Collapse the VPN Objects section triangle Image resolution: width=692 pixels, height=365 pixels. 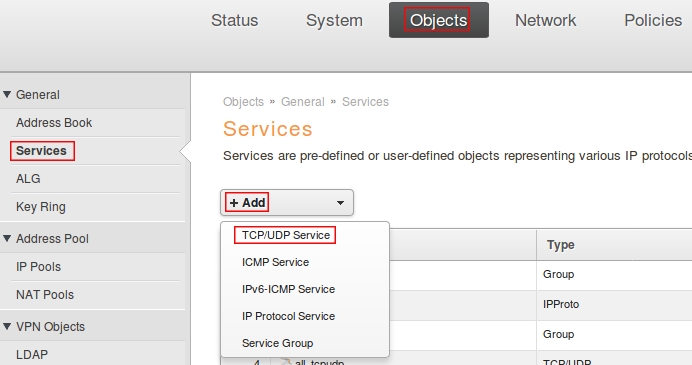7,326
